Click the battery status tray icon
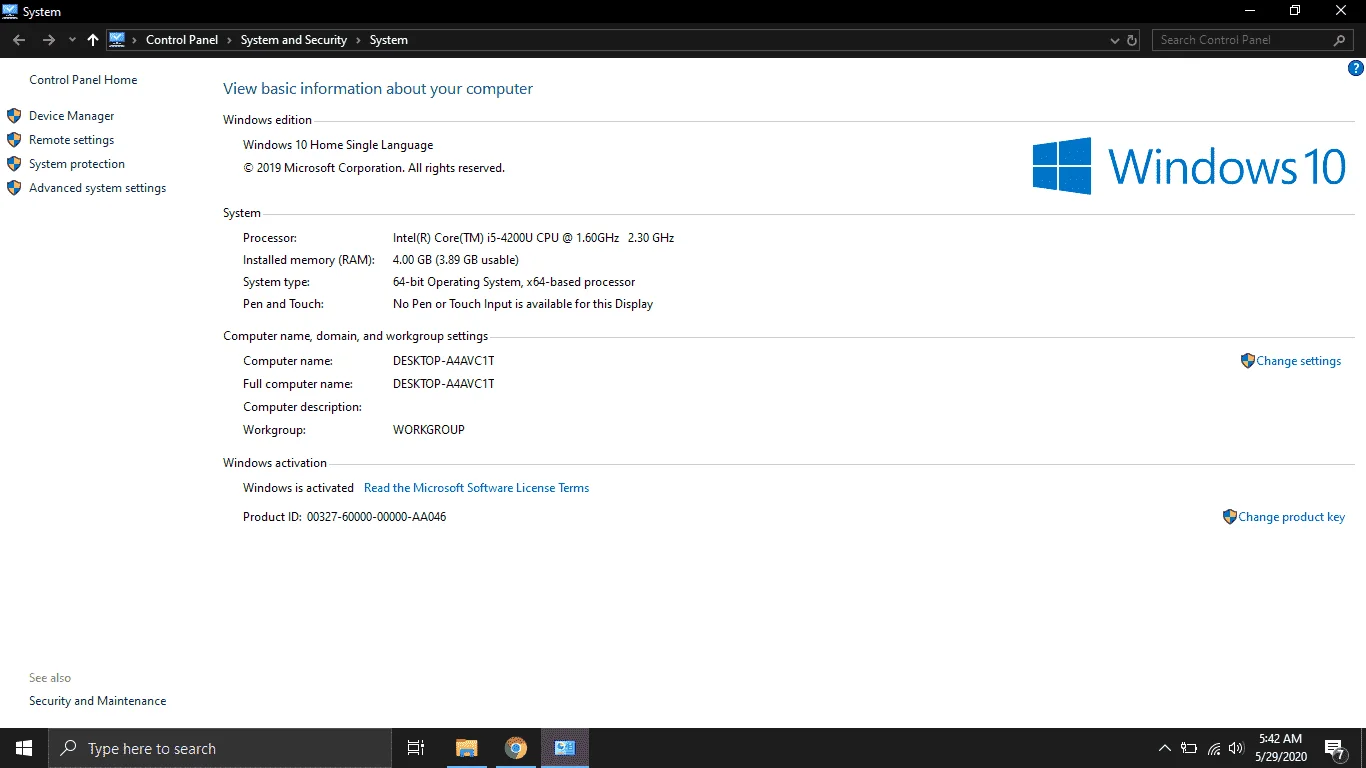1366x768 pixels. pyautogui.click(x=1189, y=748)
